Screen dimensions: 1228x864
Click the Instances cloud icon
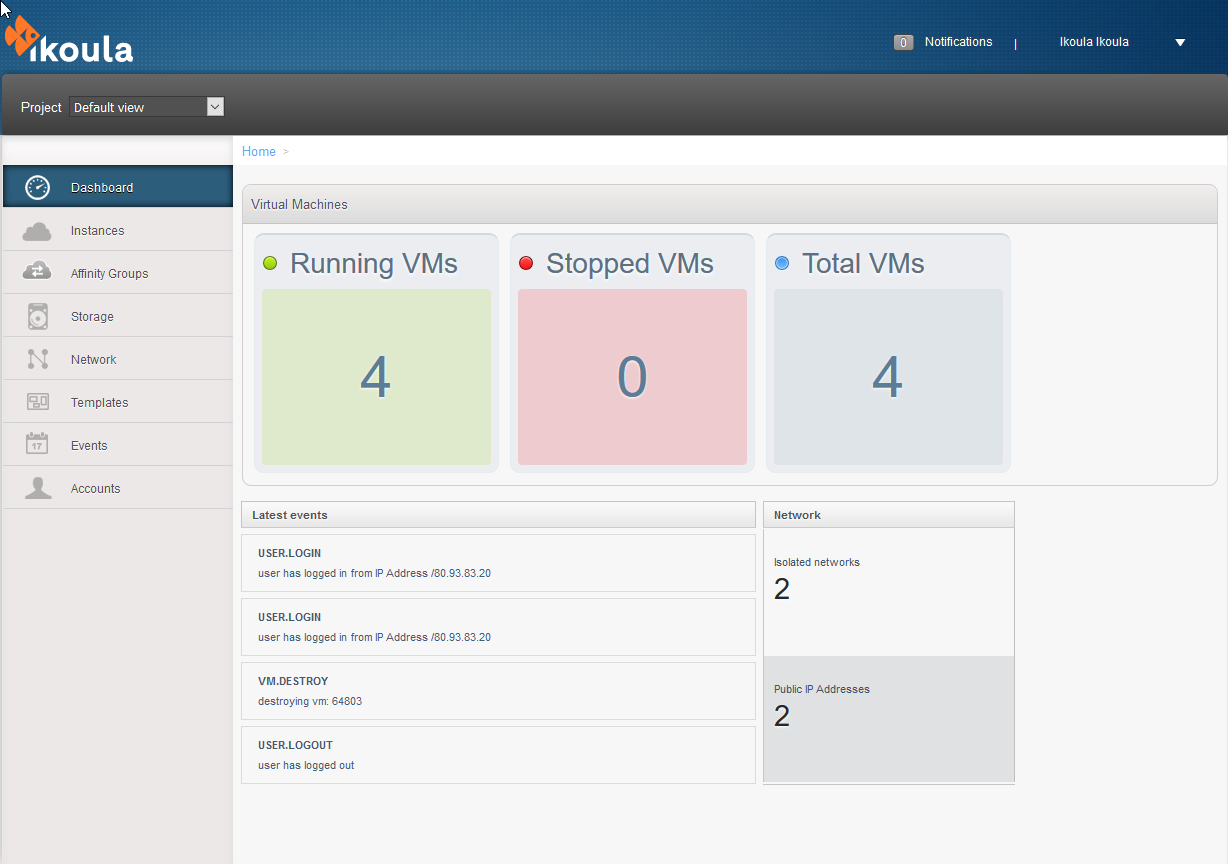(37, 231)
